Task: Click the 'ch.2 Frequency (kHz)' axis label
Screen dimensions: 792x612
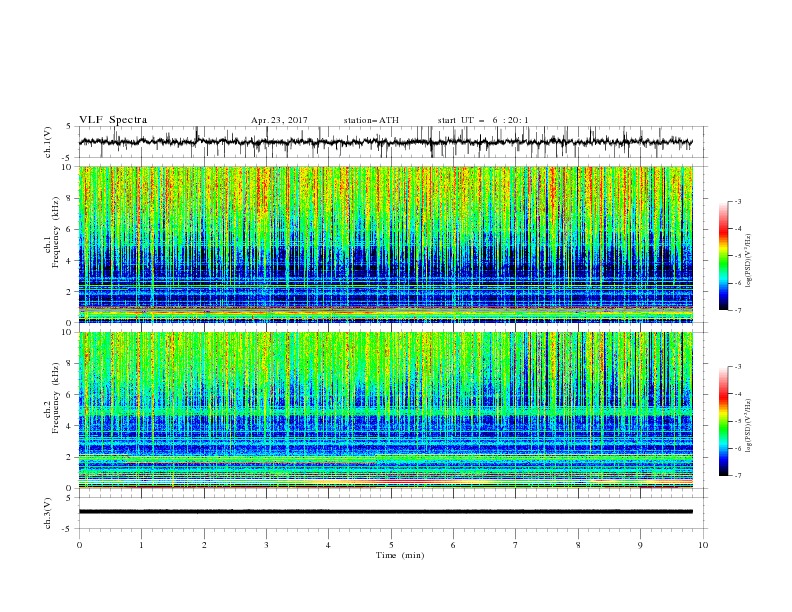Action: (52, 398)
